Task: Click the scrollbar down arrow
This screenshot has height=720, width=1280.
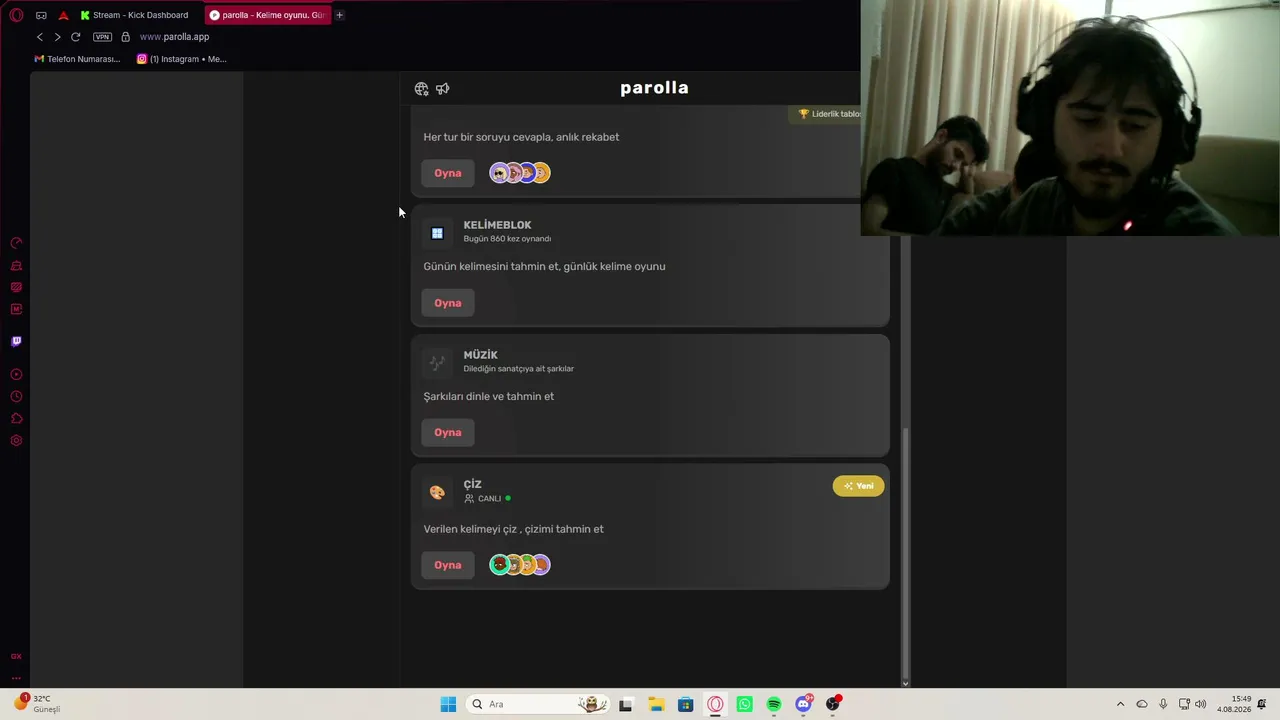Action: [x=906, y=683]
